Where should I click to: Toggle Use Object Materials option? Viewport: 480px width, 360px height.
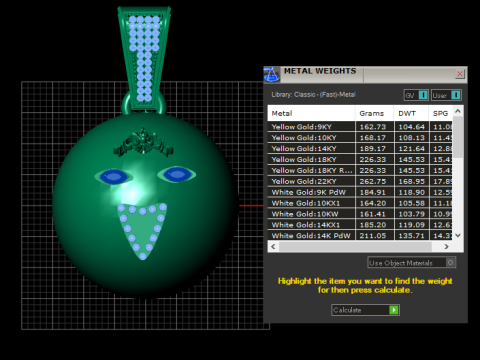(x=412, y=263)
